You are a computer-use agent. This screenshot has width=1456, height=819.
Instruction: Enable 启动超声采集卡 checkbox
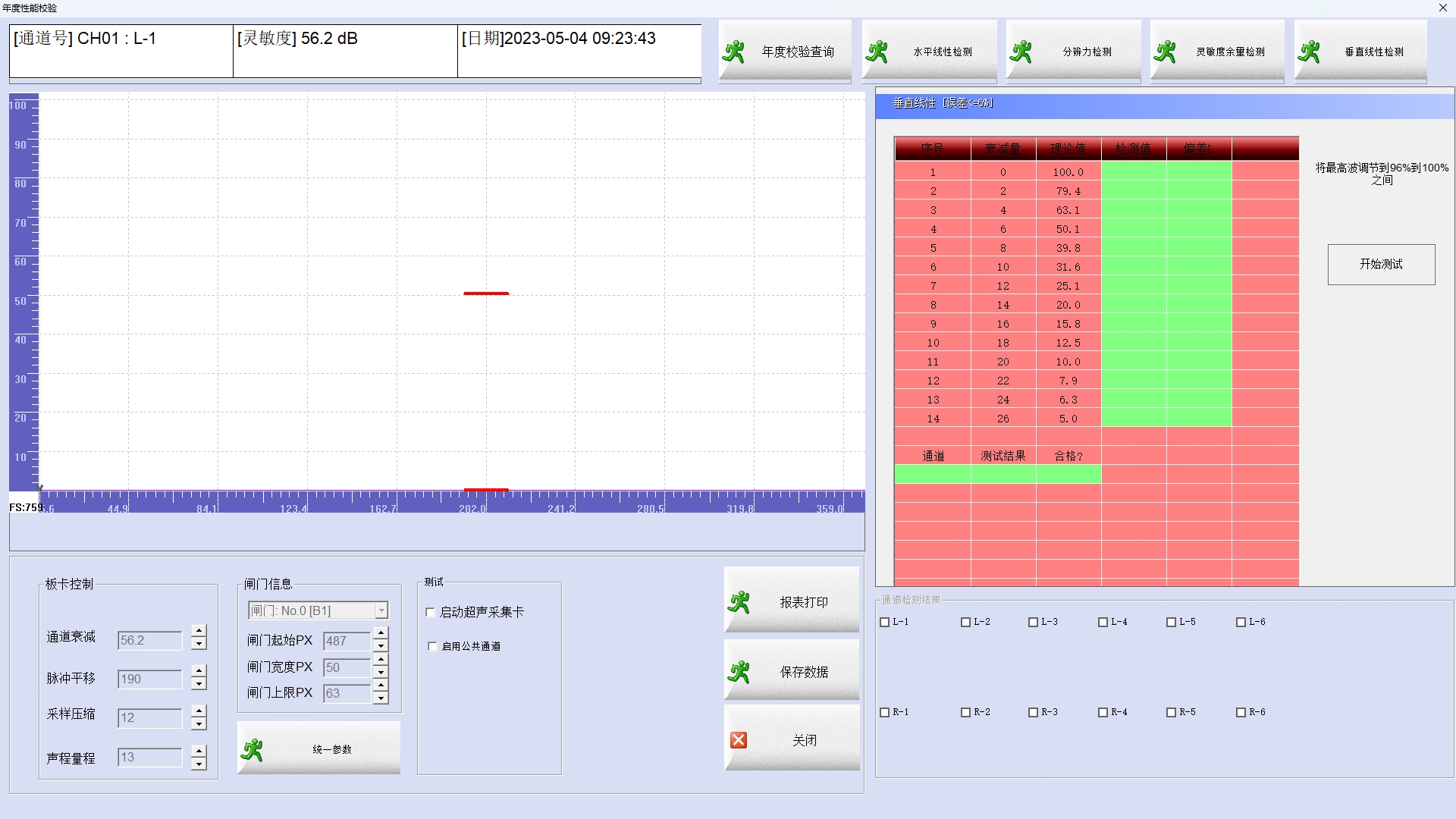coord(430,612)
